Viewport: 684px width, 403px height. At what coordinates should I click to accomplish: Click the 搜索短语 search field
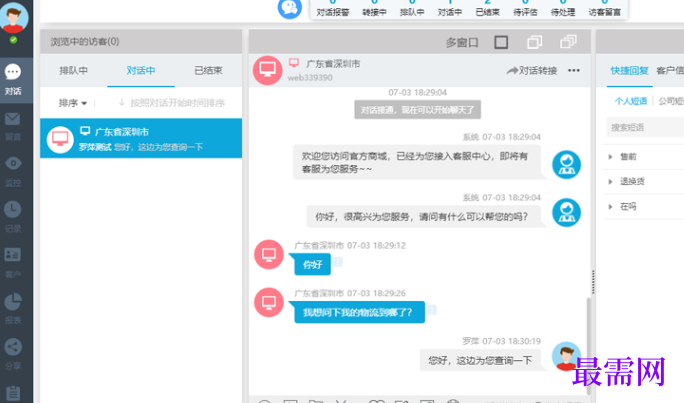[x=645, y=127]
